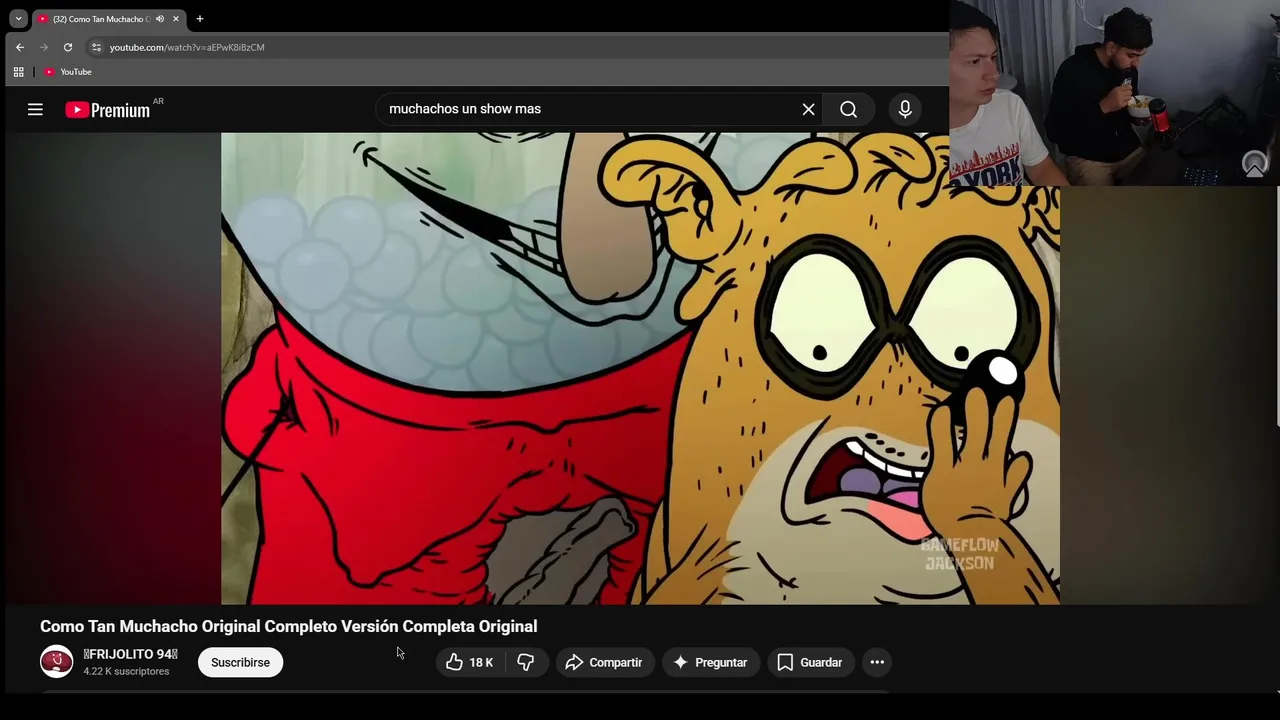This screenshot has width=1280, height=720.
Task: Close the Como Tan Muchacho tab
Action: coord(176,19)
